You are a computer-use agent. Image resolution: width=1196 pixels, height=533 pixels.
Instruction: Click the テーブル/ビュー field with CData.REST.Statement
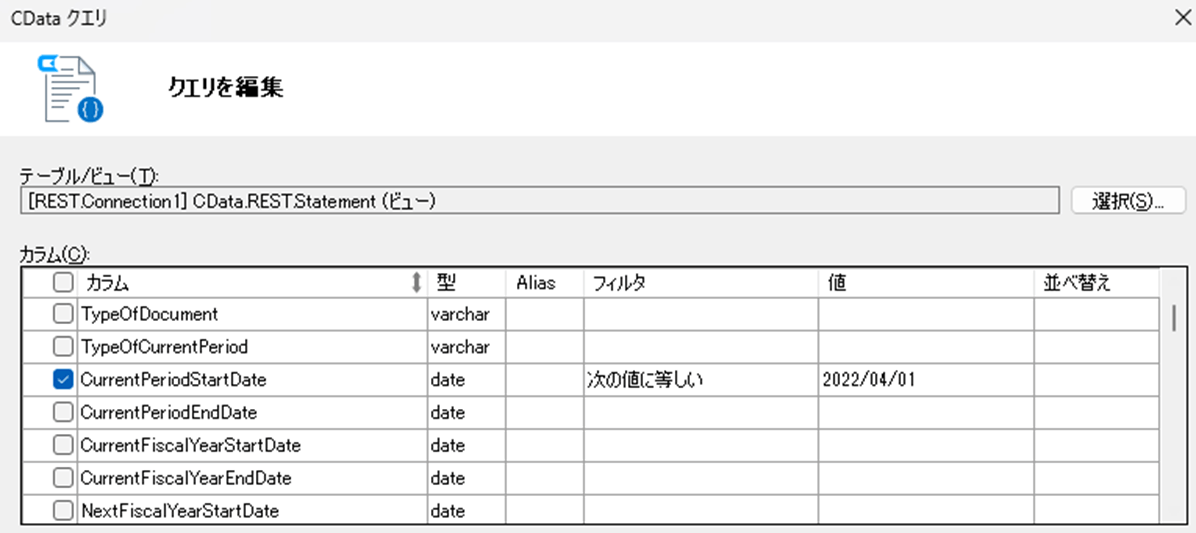(x=539, y=201)
